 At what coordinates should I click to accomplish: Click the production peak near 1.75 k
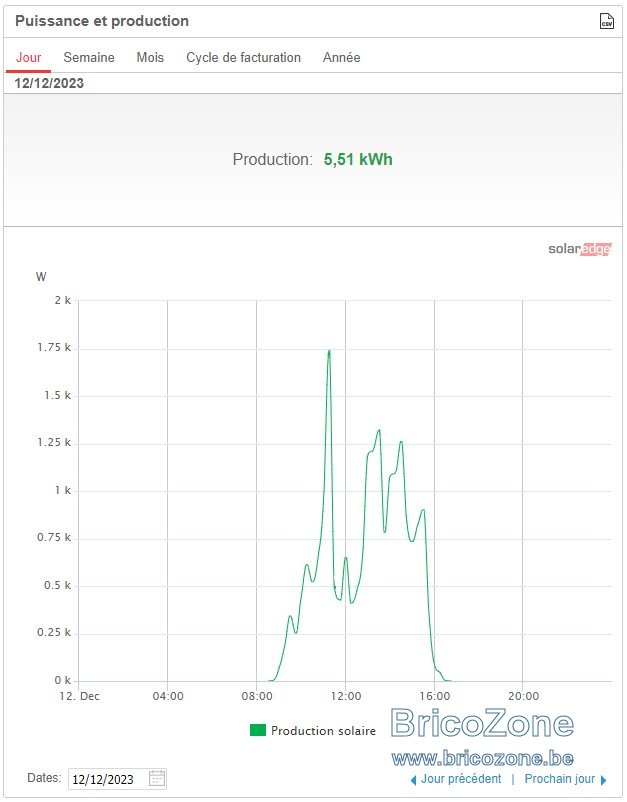(329, 351)
